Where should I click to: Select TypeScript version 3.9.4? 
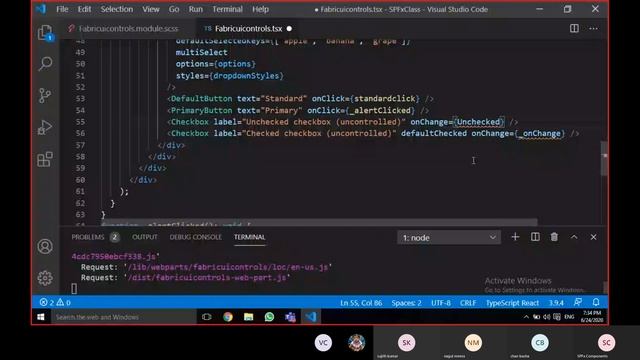pos(556,303)
